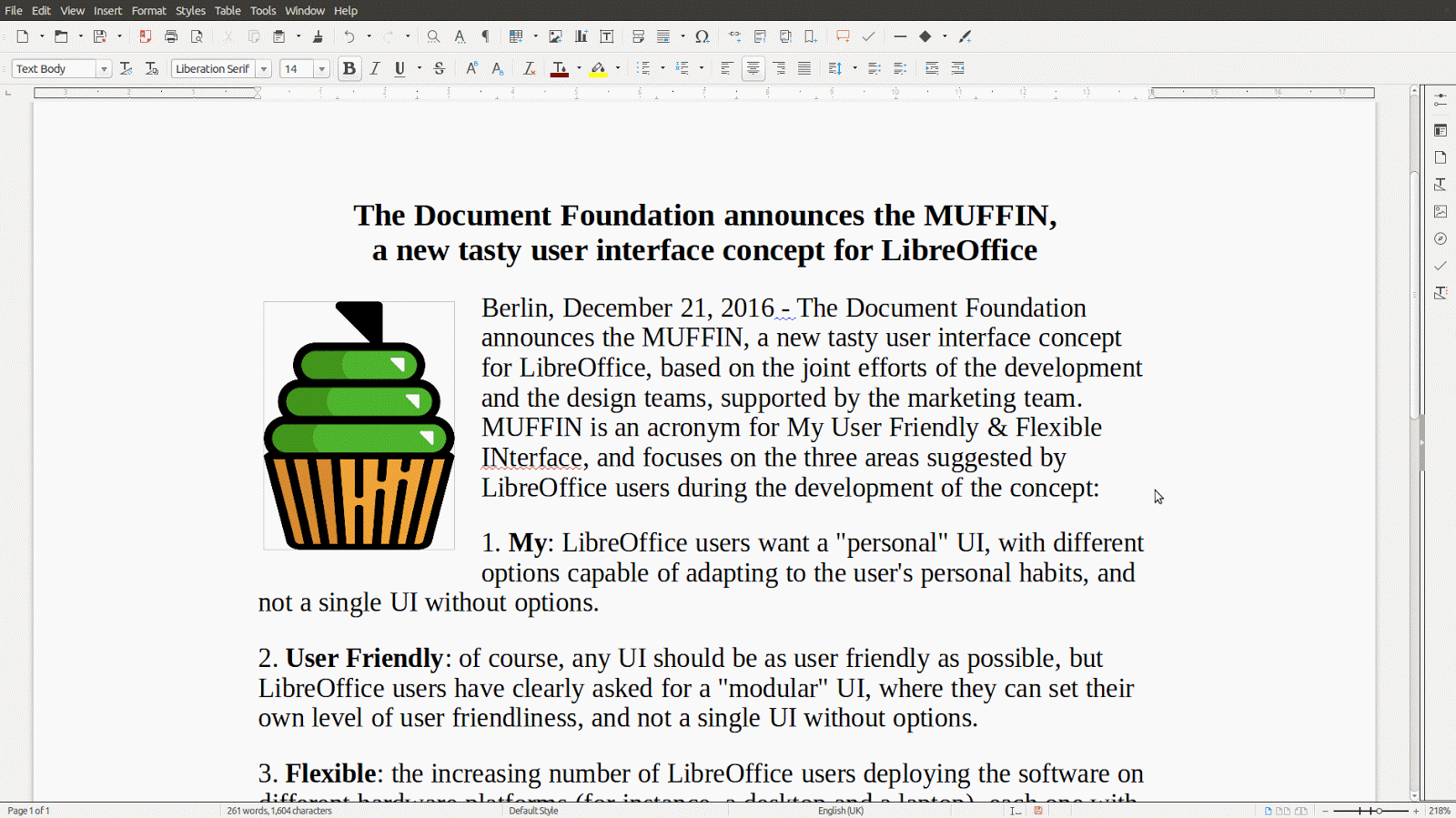This screenshot has width=1456, height=818.
Task: Clear direct formatting
Action: tap(529, 68)
